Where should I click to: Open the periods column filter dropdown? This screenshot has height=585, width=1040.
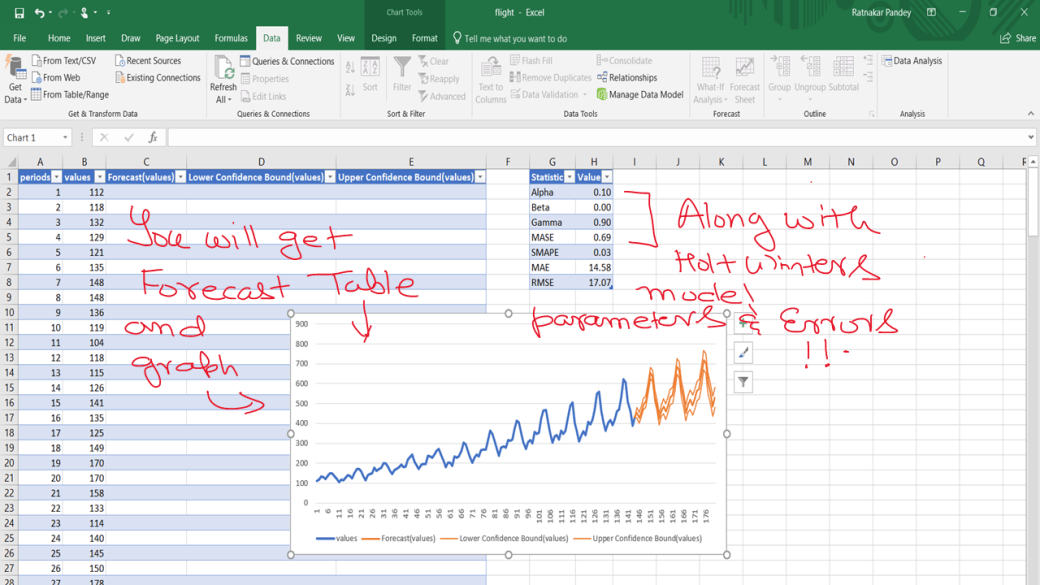tap(56, 177)
